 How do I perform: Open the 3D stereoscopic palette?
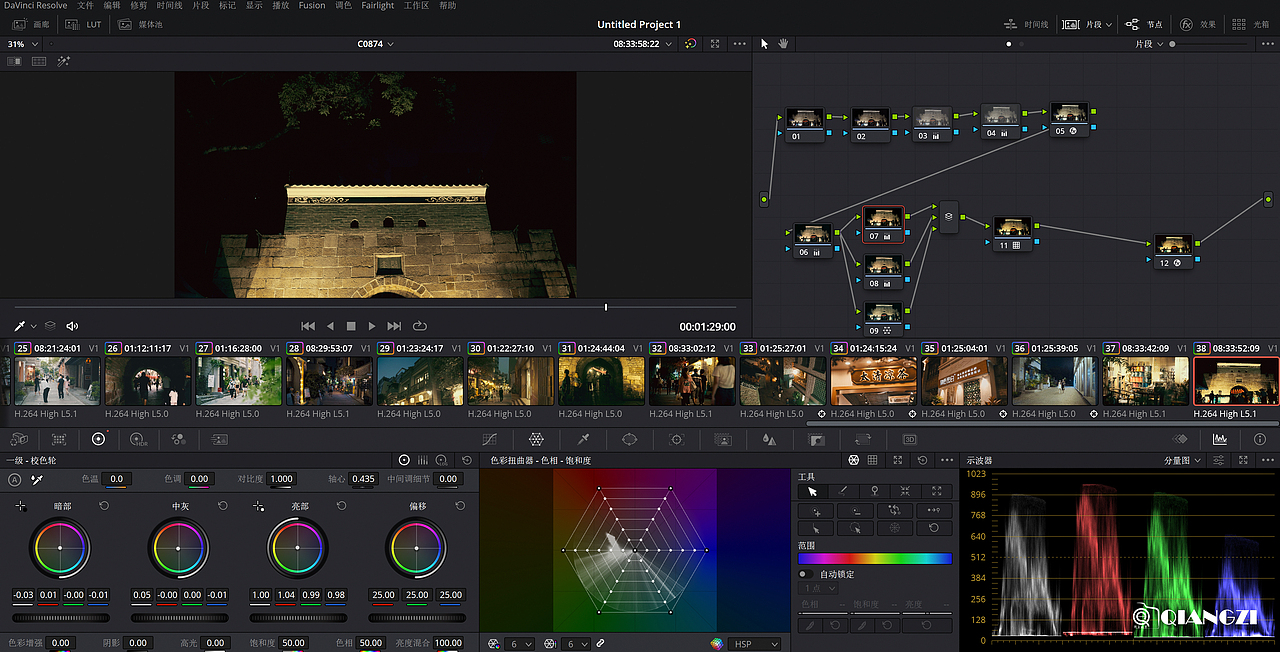(x=909, y=439)
